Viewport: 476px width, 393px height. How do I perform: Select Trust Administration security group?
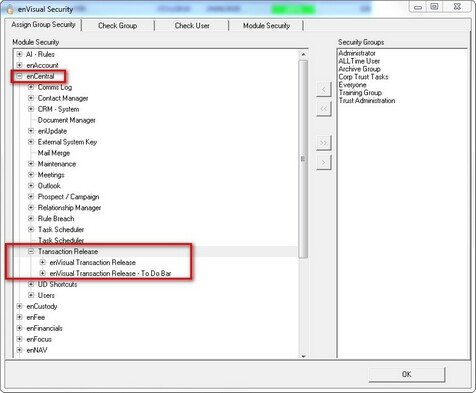pyautogui.click(x=367, y=101)
